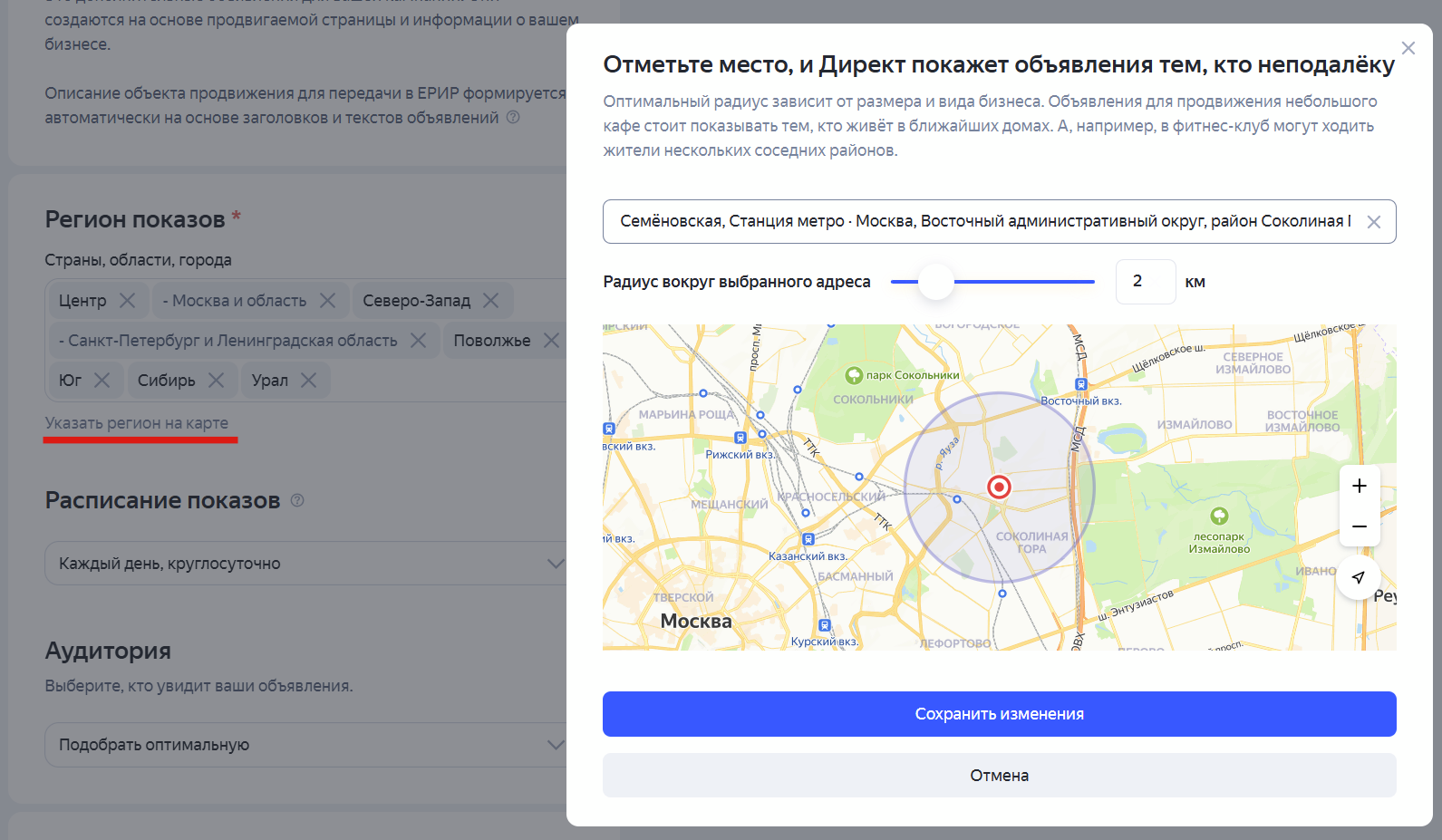Viewport: 1442px width, 840px height.
Task: Remove the Поволжье region tag
Action: tap(551, 340)
